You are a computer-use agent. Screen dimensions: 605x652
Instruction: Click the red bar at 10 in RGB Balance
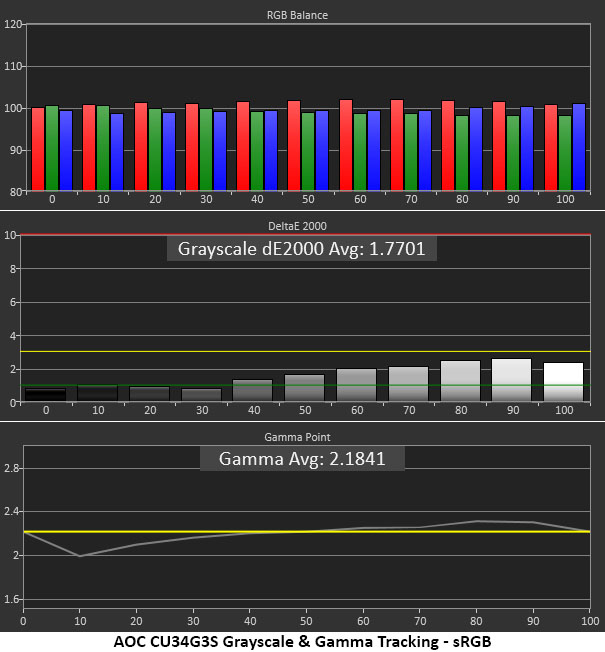[89, 148]
